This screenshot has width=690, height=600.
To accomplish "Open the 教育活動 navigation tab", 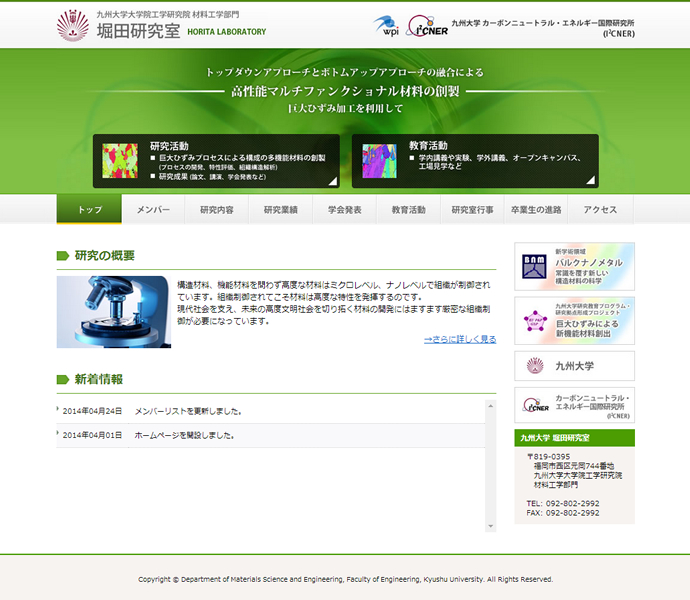I will point(408,210).
